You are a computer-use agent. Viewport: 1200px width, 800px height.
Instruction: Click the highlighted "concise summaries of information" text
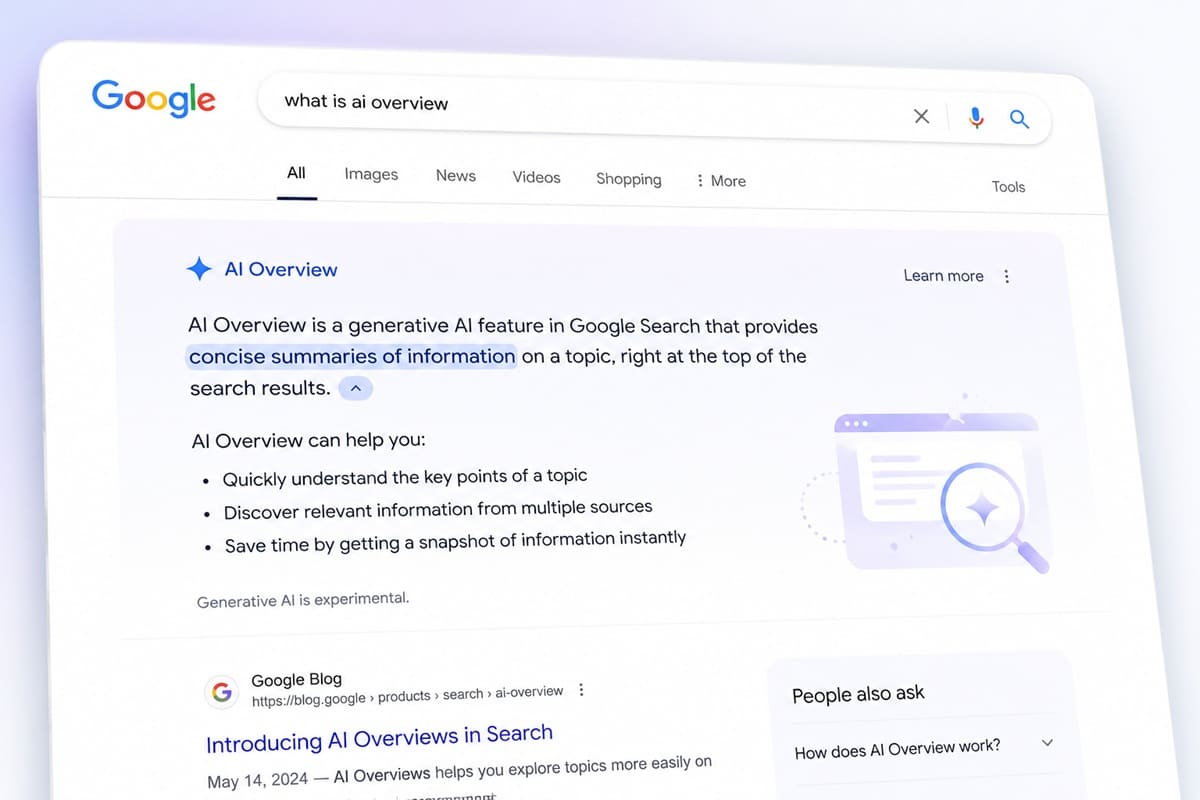click(x=352, y=356)
